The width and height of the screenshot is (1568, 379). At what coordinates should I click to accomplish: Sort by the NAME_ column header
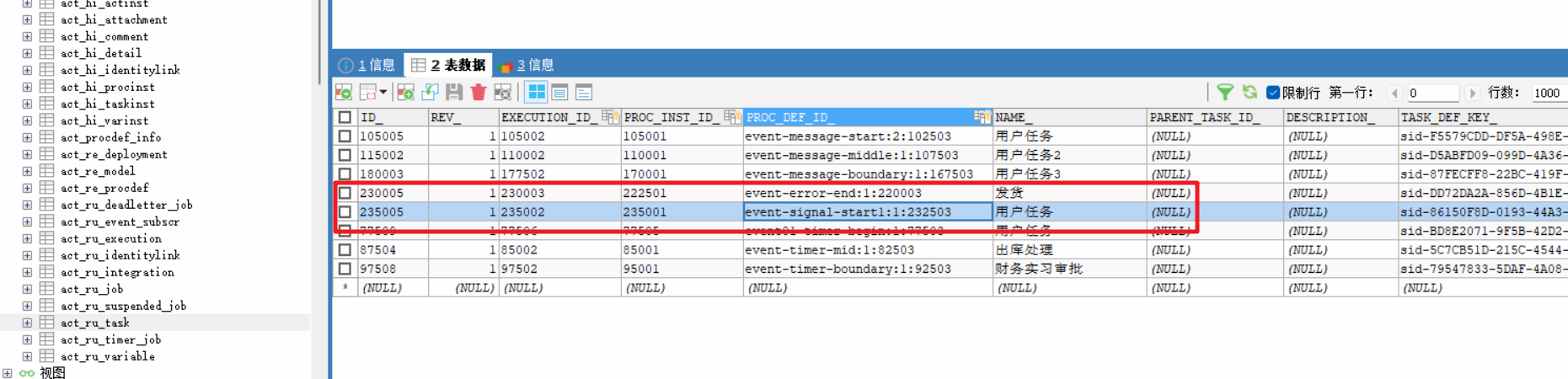point(1068,118)
